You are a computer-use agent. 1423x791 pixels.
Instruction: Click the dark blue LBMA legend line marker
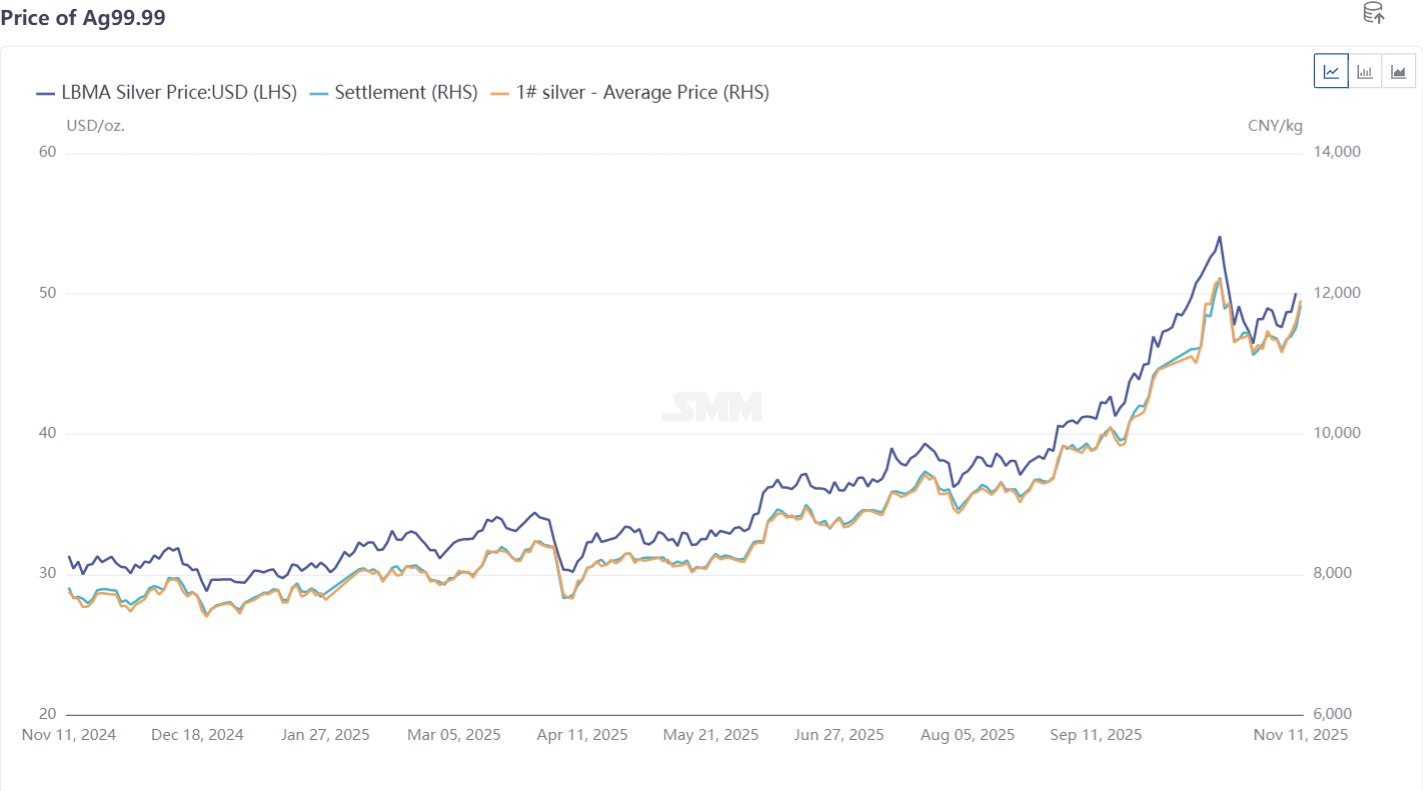[x=45, y=93]
